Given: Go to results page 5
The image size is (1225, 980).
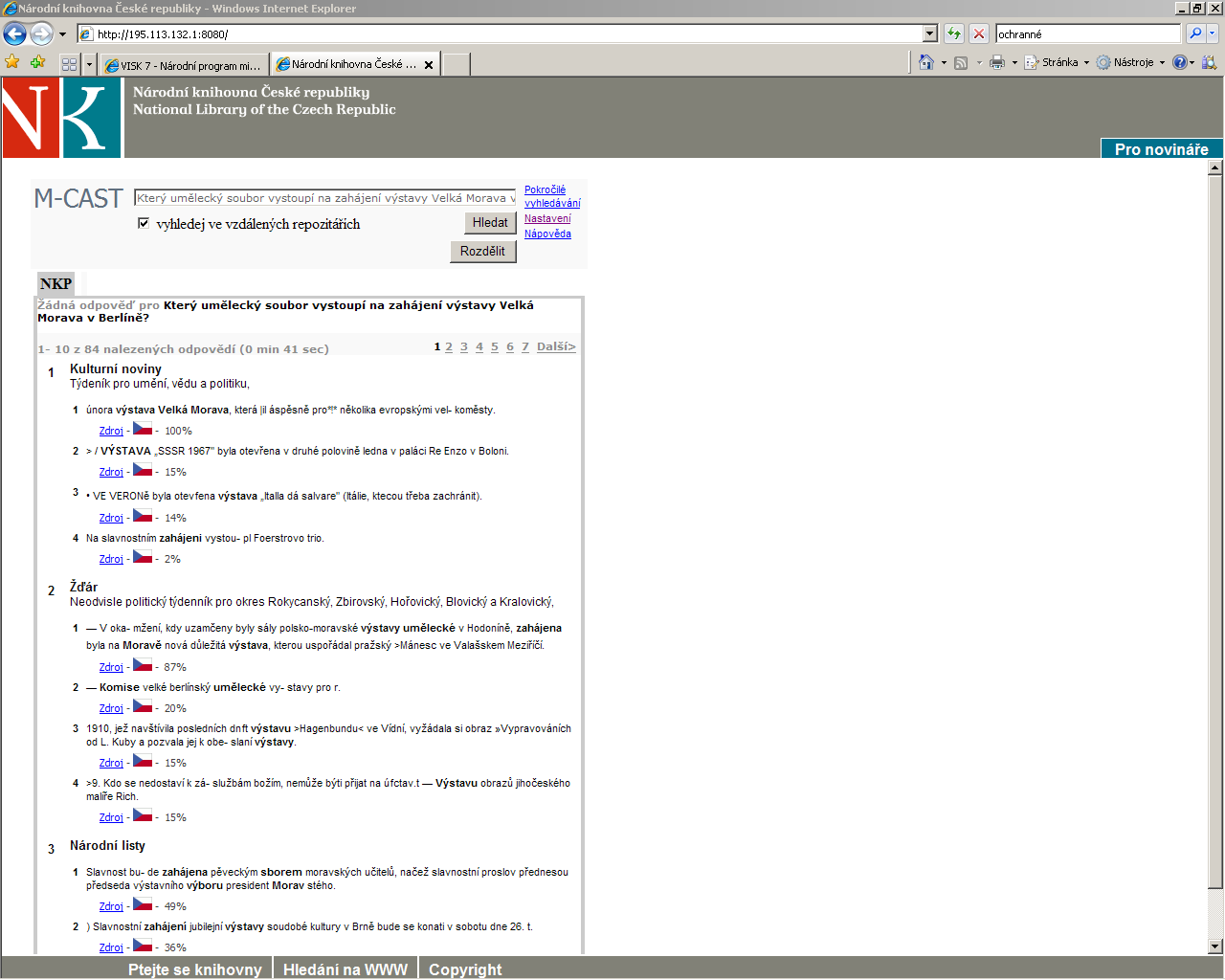Looking at the screenshot, I should (495, 346).
